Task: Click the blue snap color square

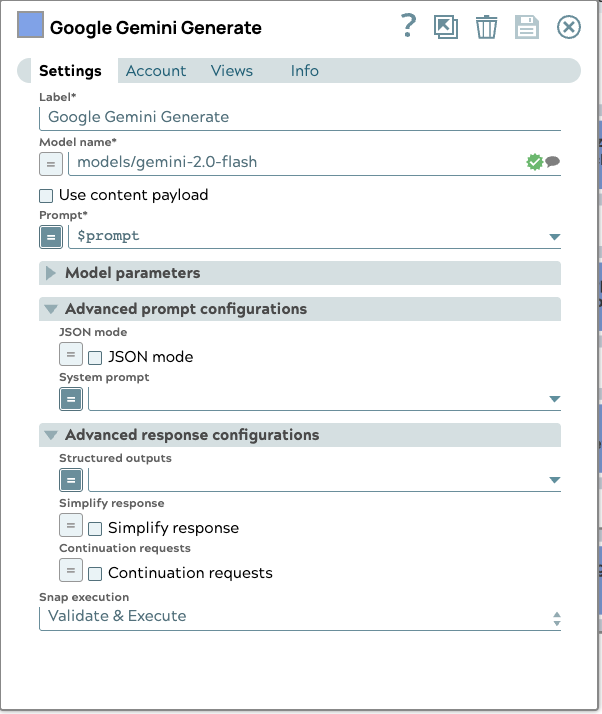Action: coord(30,27)
